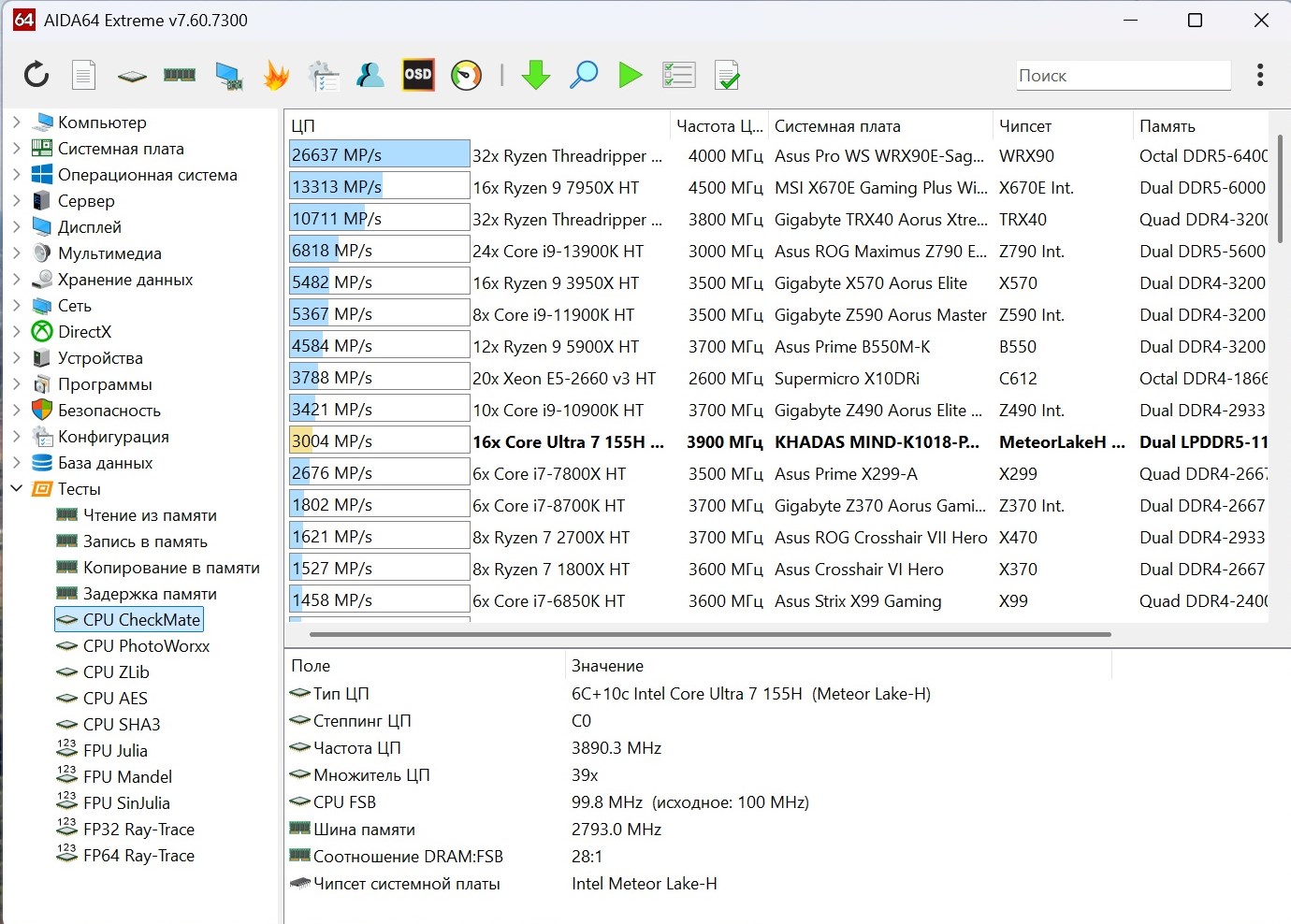Select the FPU Julia test
The width and height of the screenshot is (1291, 924).
(x=115, y=751)
